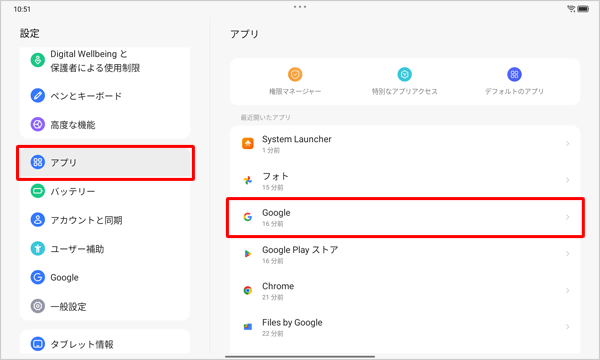The width and height of the screenshot is (600, 360).
Task: Open ペンとキーボード settings
Action: pyautogui.click(x=105, y=96)
